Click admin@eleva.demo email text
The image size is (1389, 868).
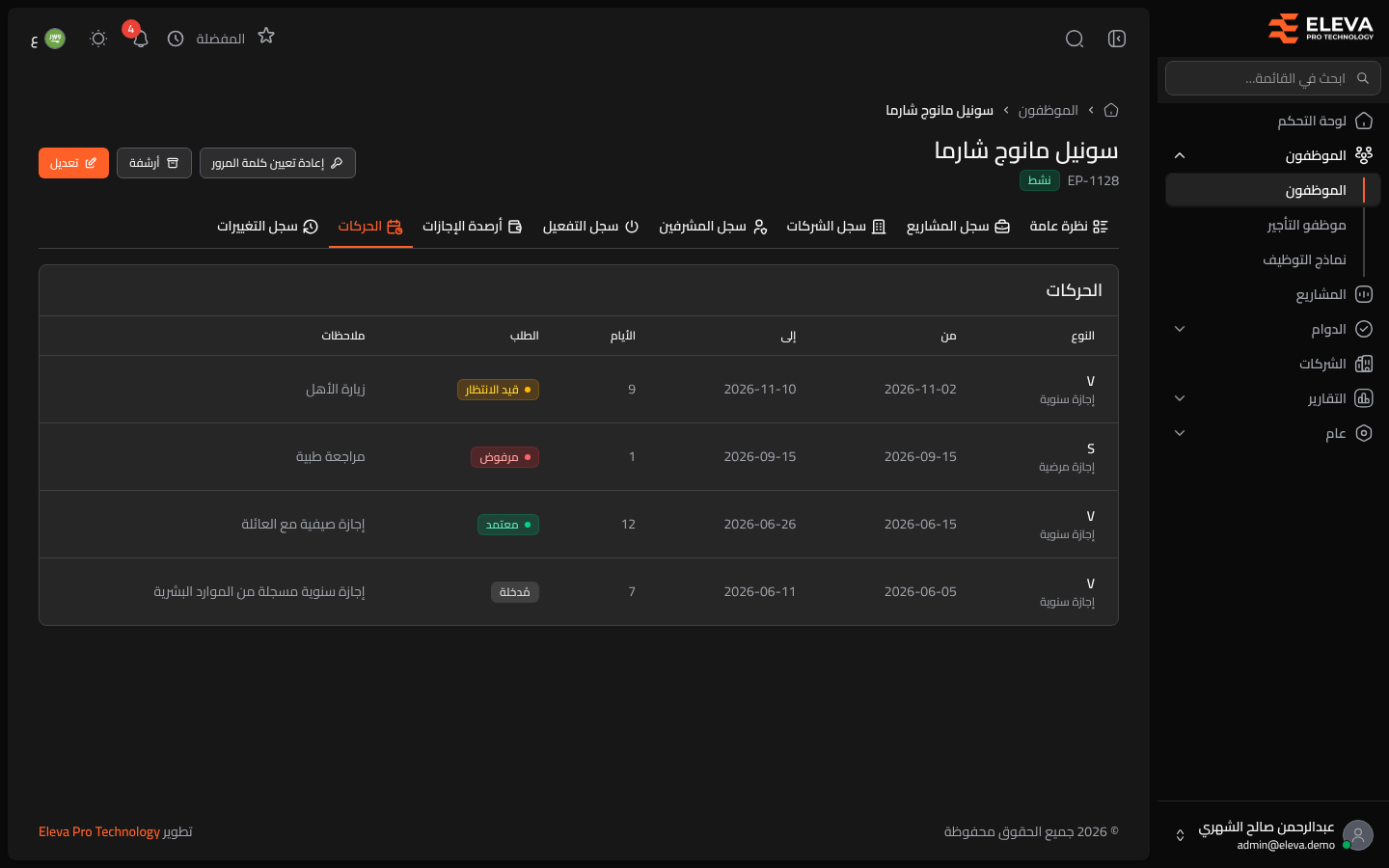click(x=1286, y=845)
